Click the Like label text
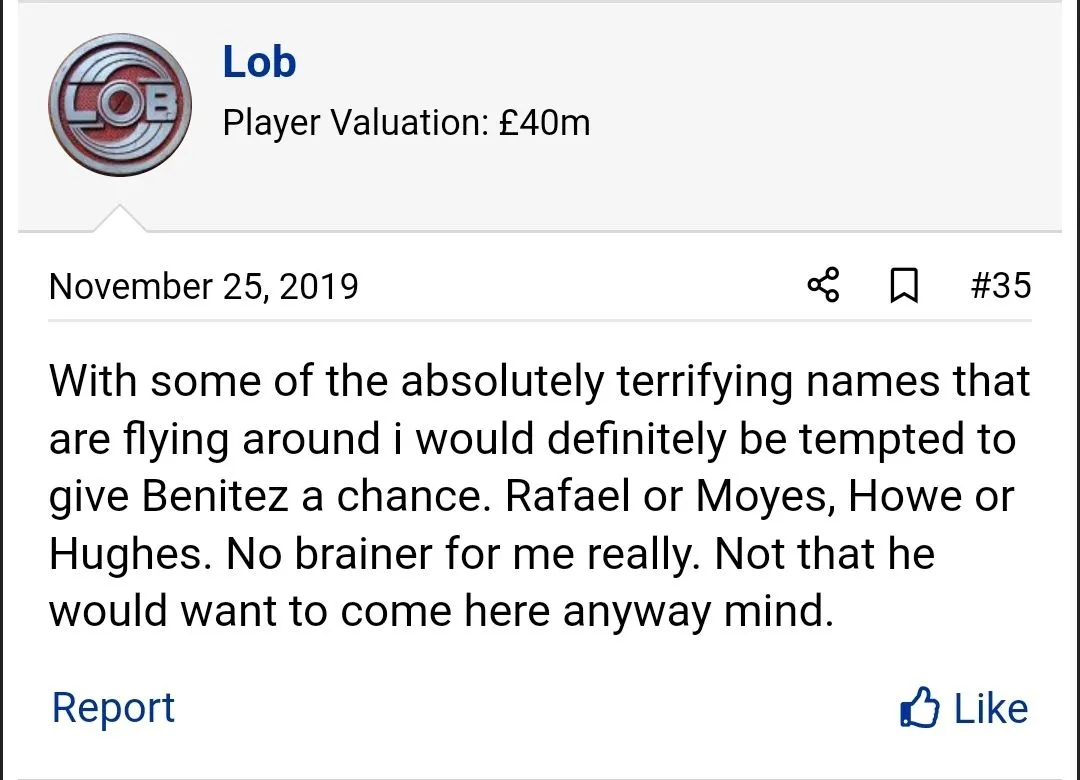Viewport: 1080px width, 780px height. click(990, 708)
